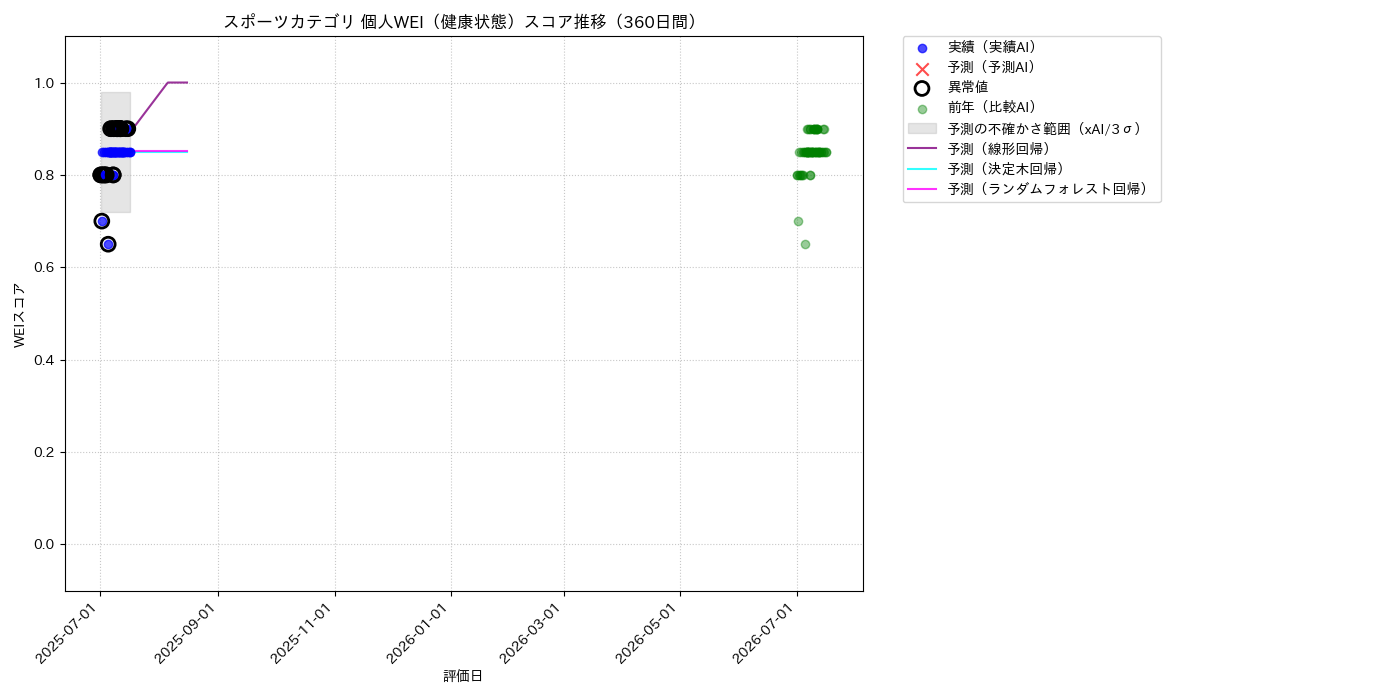Click the blue dot legend marker
Screen dimensions: 1400x700
tap(922, 48)
